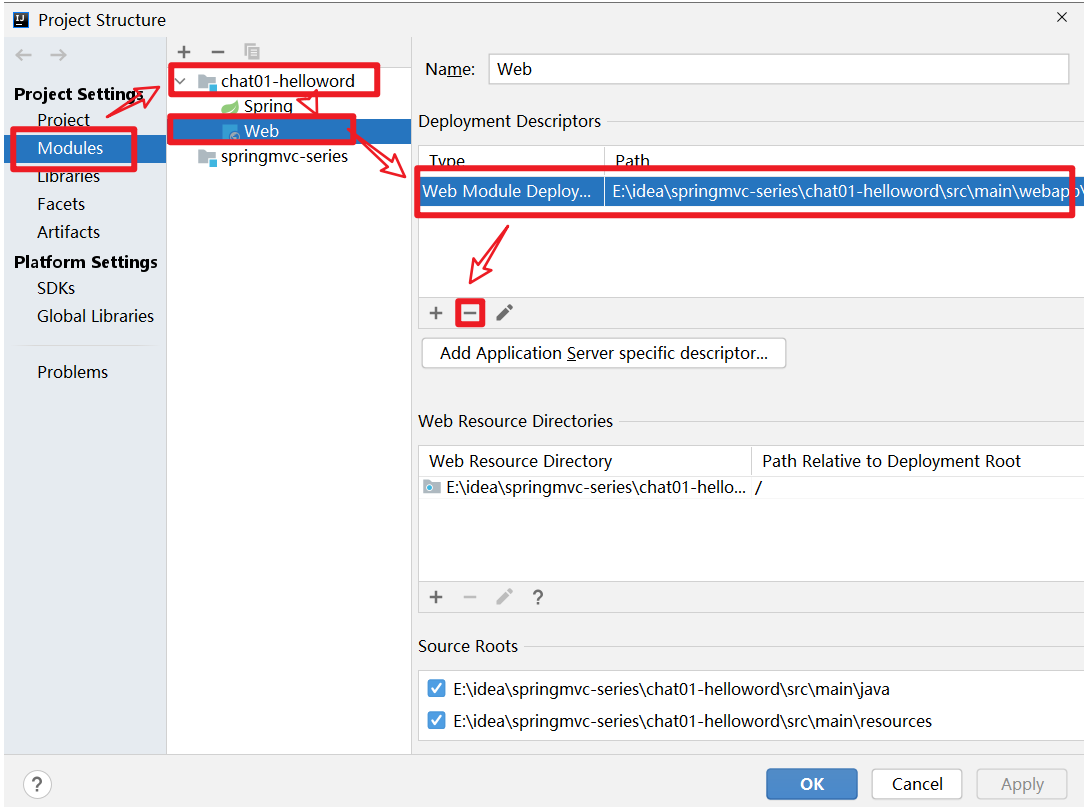
Task: Select the springmvc-series module
Action: coord(284,156)
